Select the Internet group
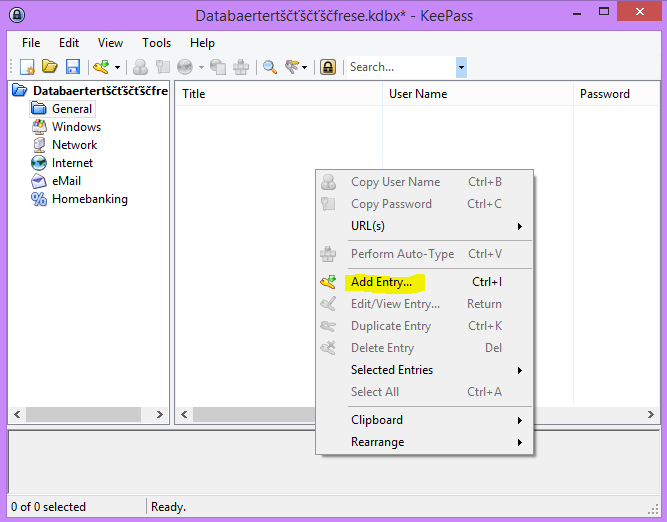Viewport: 667px width, 522px height. point(72,163)
